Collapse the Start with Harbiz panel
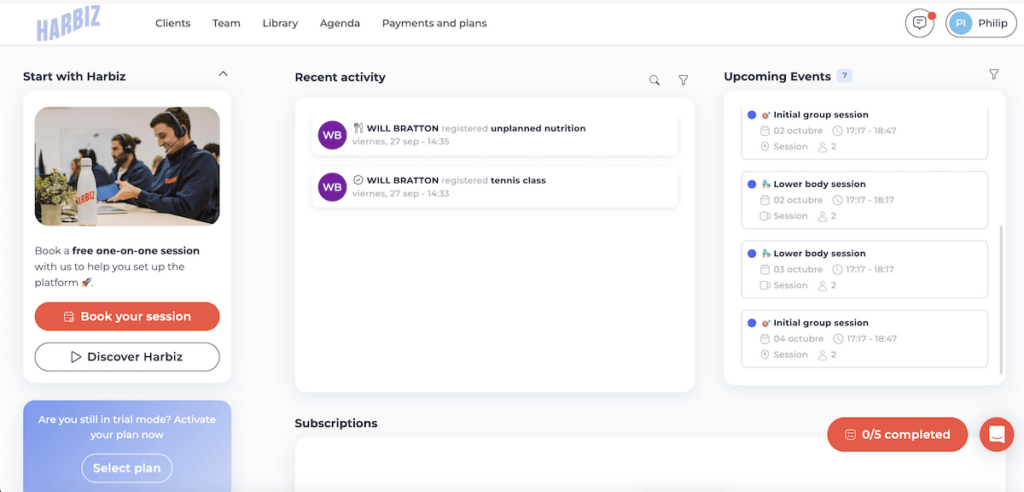Viewport: 1024px width, 492px height. coord(223,74)
